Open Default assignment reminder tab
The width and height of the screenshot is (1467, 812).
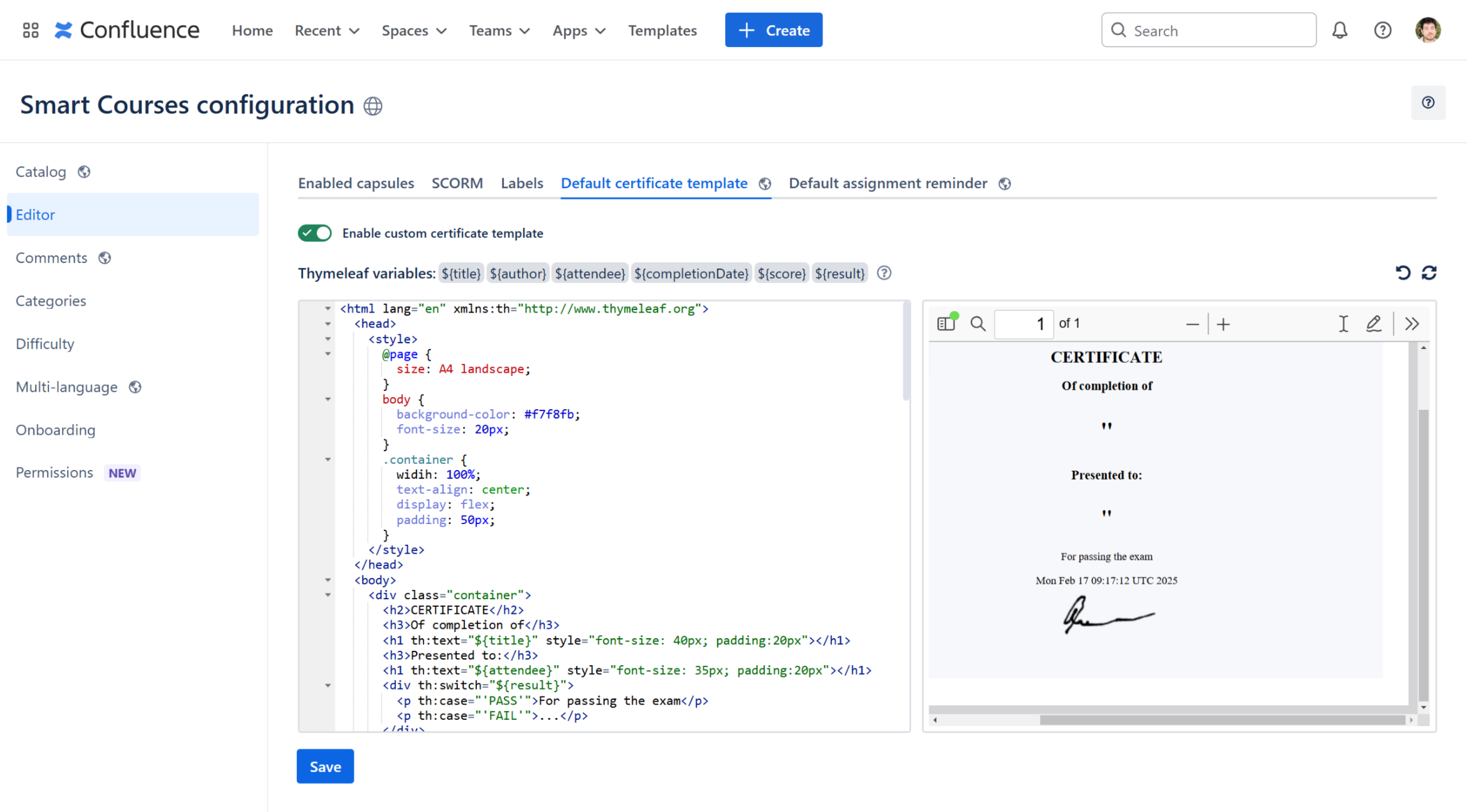click(x=887, y=183)
